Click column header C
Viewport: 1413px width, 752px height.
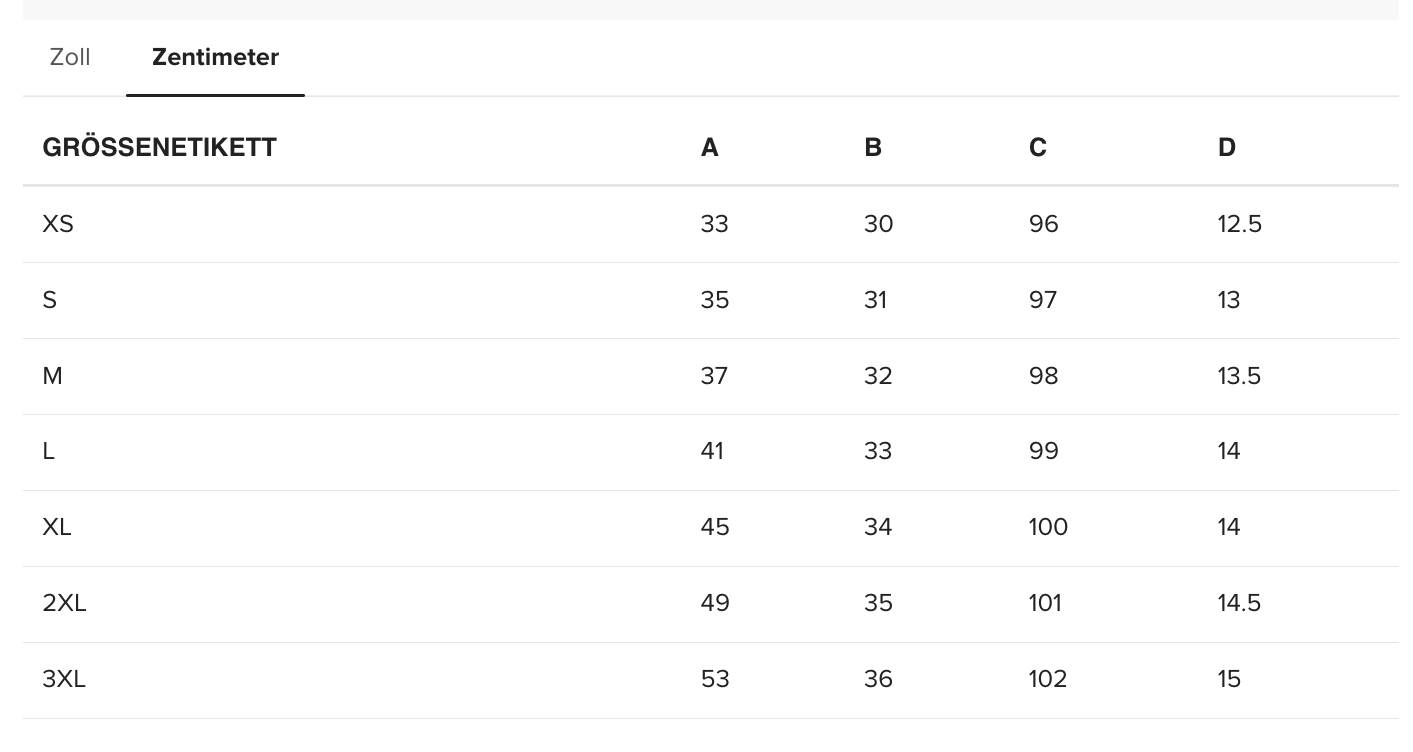pos(1037,147)
